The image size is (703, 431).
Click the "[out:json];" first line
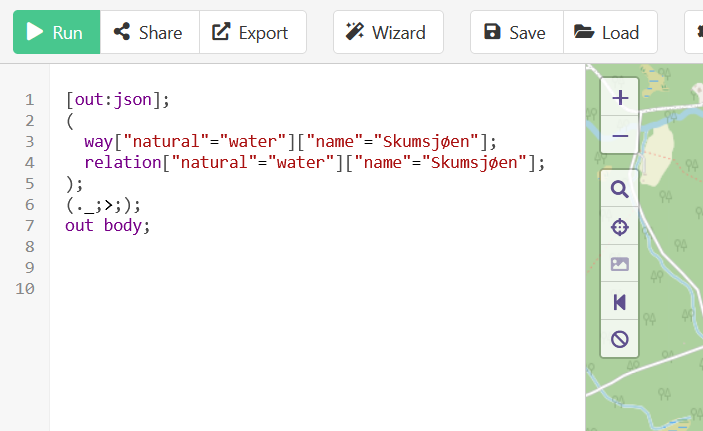pos(117,99)
